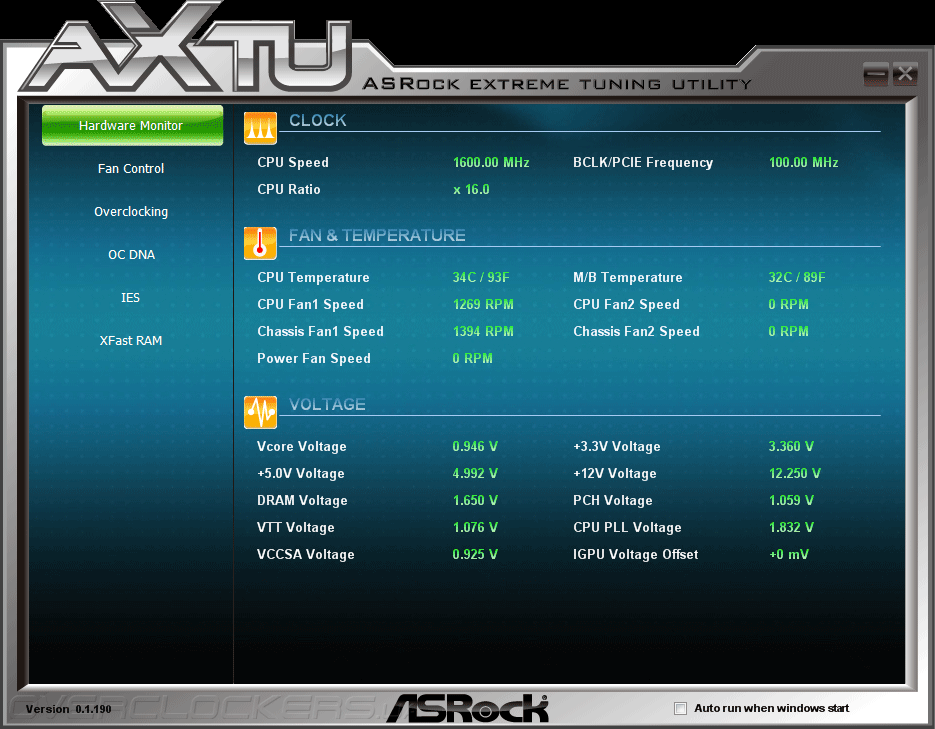
Task: Click Chassis Fan1 Speed value 1394 RPM
Action: (x=483, y=331)
